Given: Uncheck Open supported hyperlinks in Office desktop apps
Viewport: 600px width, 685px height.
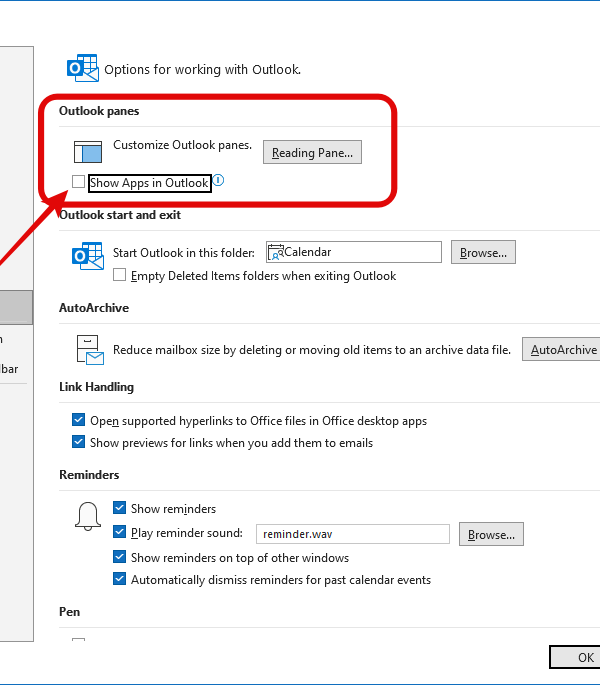Looking at the screenshot, I should tap(78, 420).
